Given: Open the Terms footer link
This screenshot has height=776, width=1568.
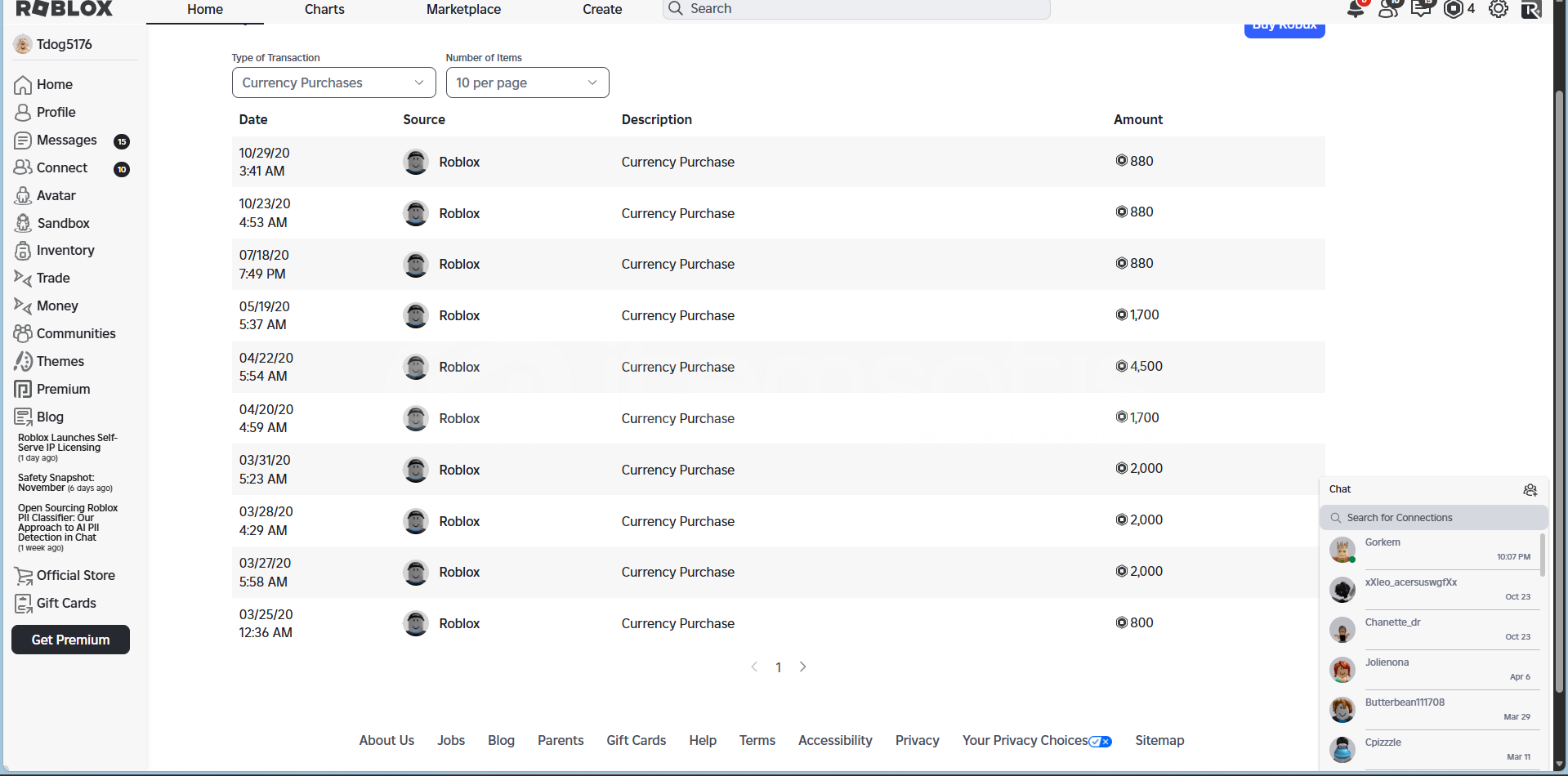Looking at the screenshot, I should click(757, 740).
